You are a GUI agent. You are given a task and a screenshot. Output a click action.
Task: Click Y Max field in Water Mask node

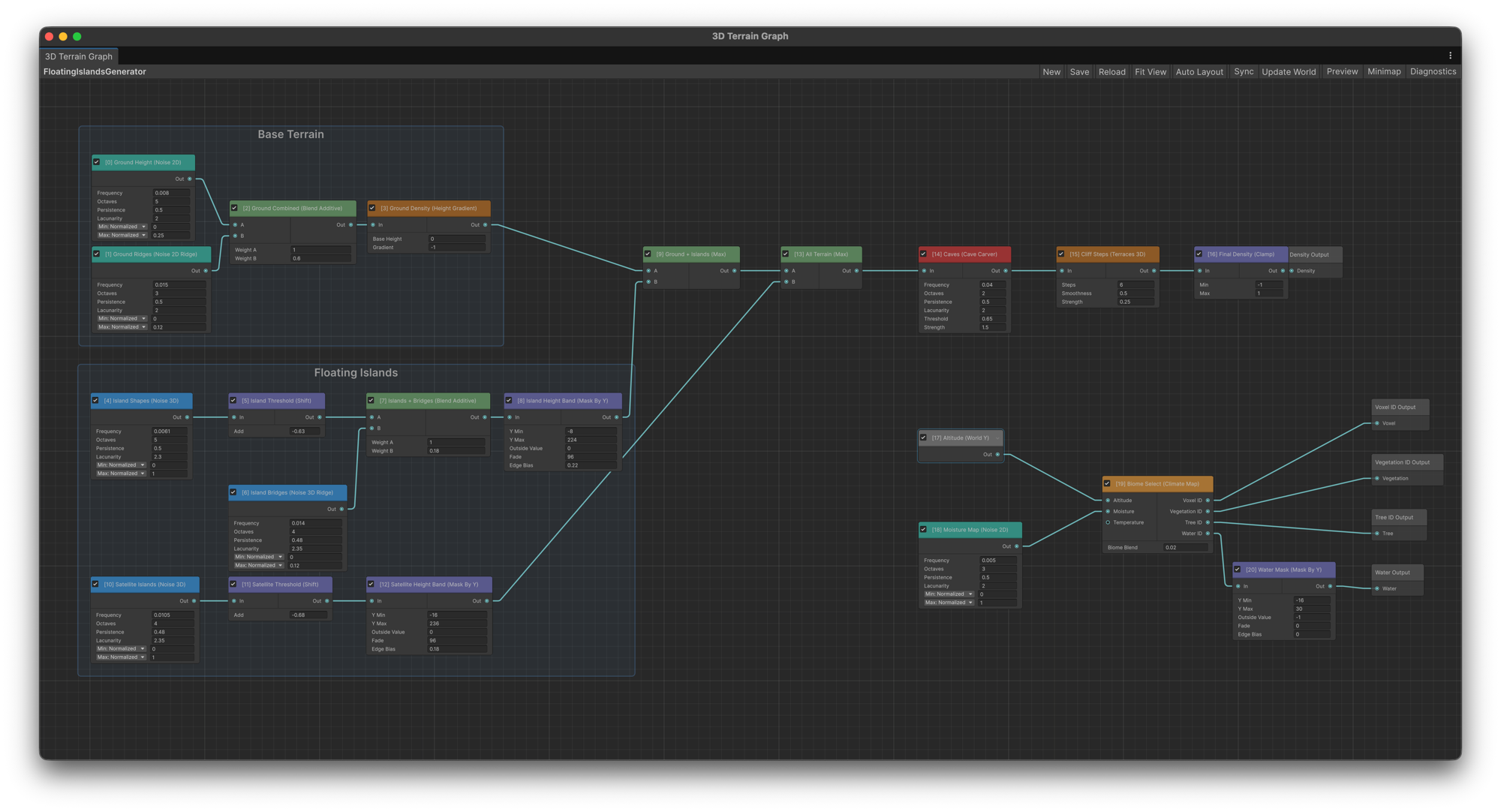(x=1312, y=609)
